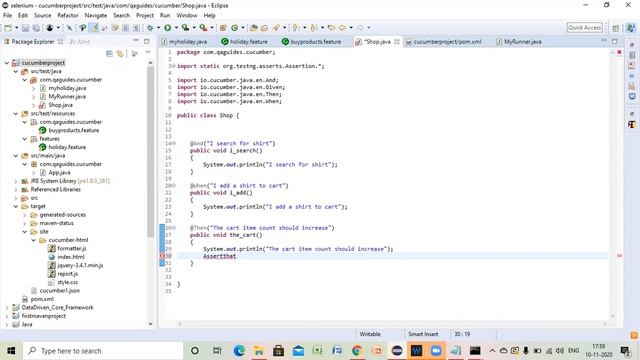Click the error marker on line 30
The height and width of the screenshot is (360, 640).
[162, 256]
